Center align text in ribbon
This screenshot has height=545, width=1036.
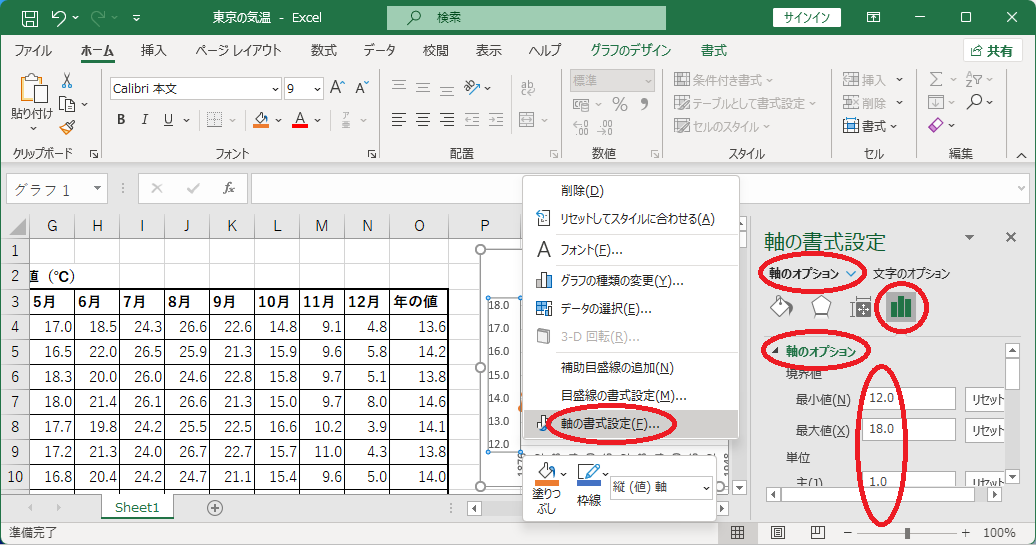(423, 120)
